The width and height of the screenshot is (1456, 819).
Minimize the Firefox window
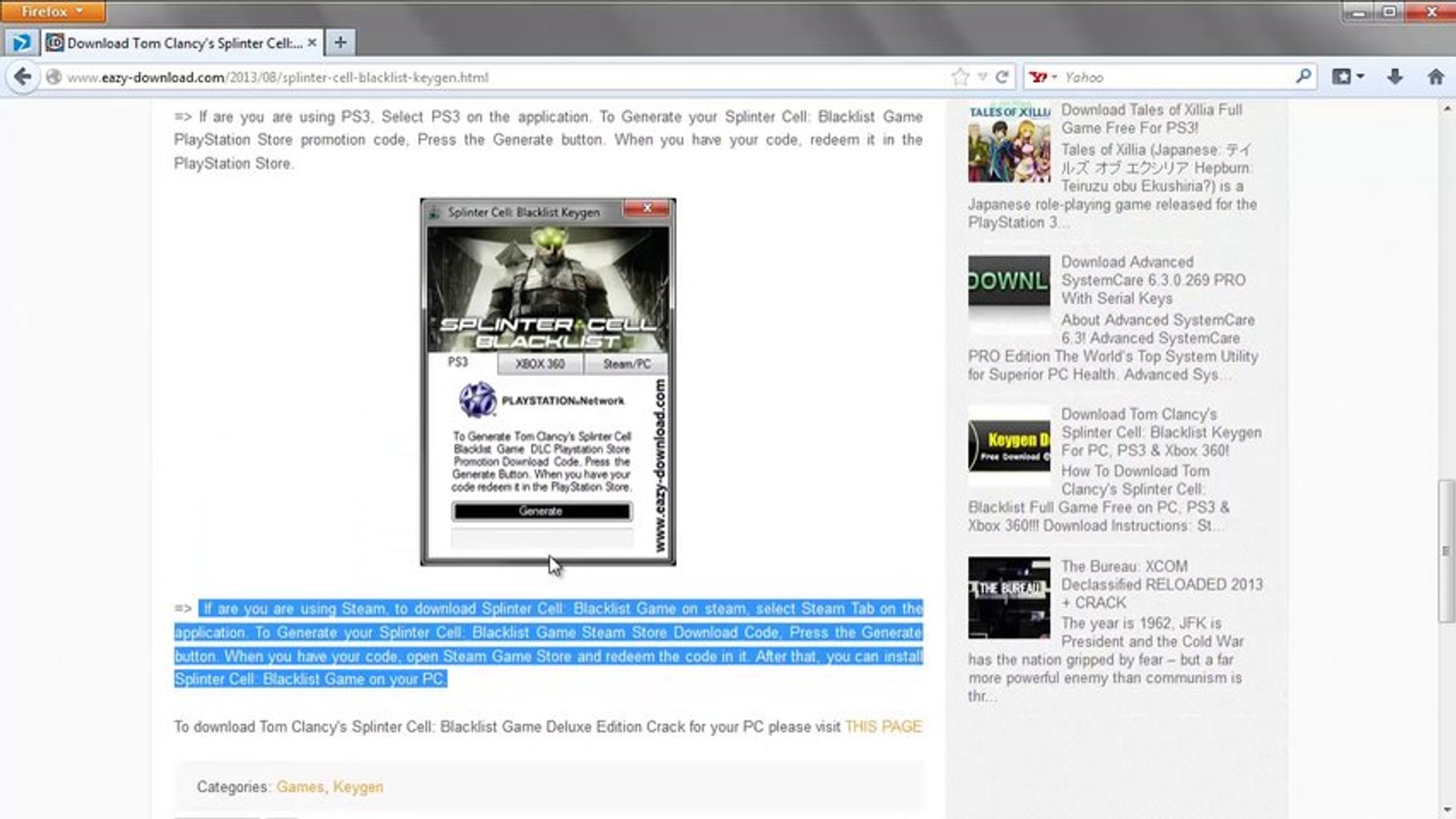tap(1358, 11)
